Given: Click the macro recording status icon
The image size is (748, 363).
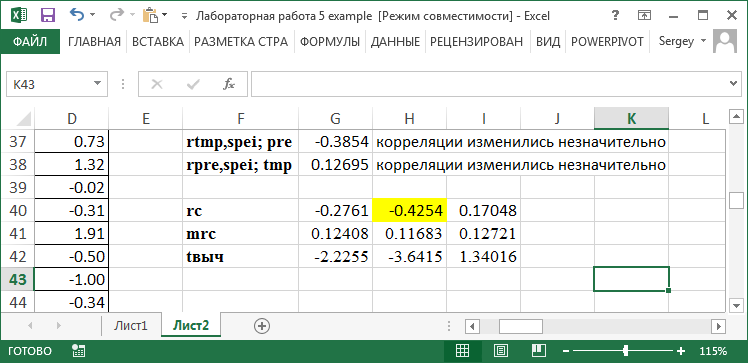Looking at the screenshot, I should pyautogui.click(x=78, y=352).
